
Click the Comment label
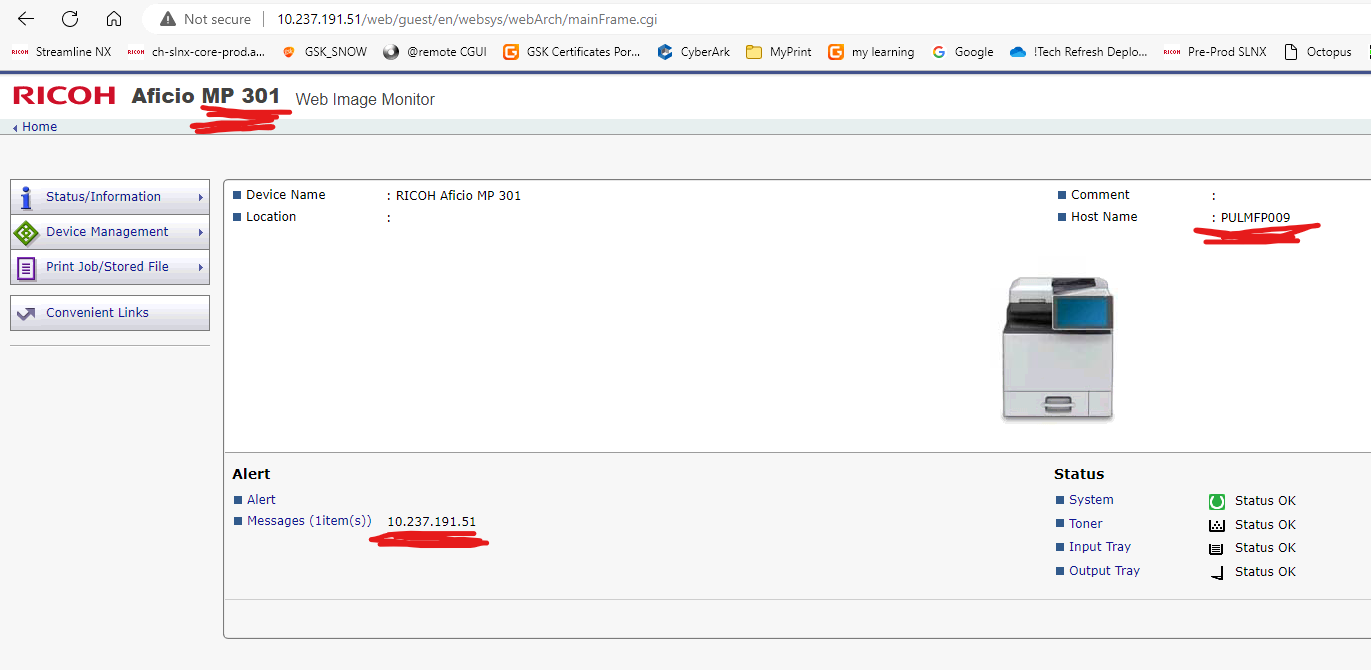coord(1100,195)
